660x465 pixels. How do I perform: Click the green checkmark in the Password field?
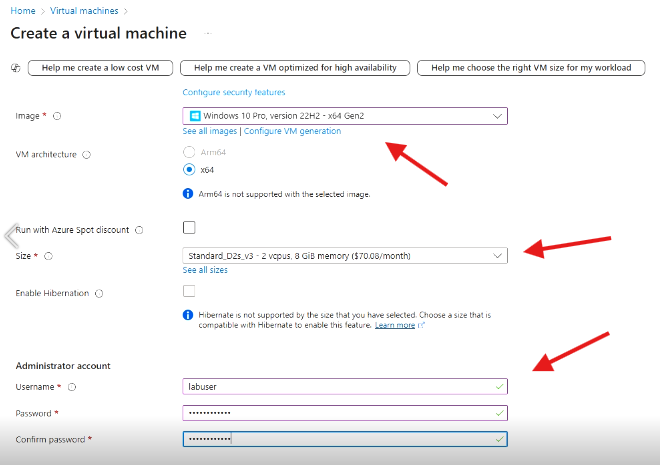coord(499,413)
